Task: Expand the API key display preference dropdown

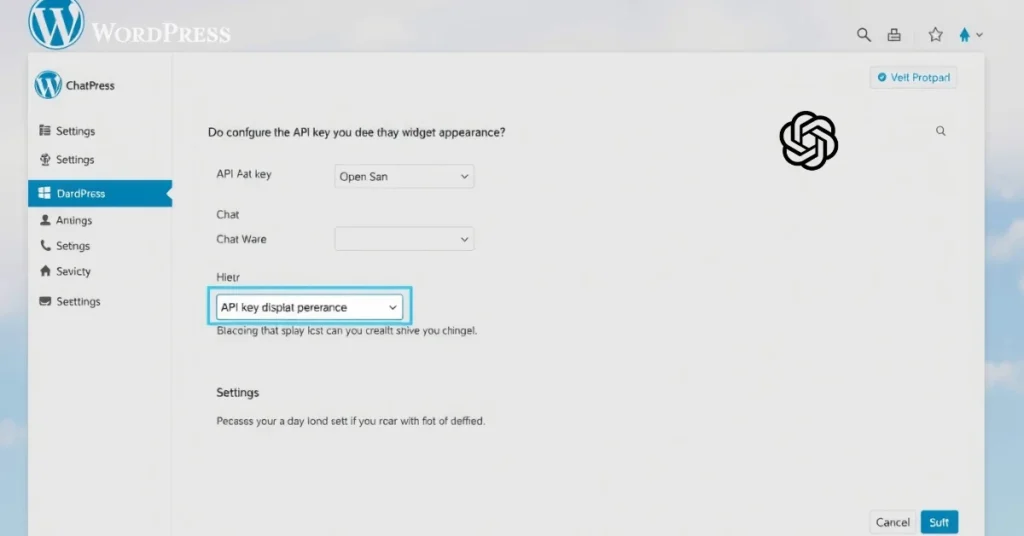Action: (310, 307)
